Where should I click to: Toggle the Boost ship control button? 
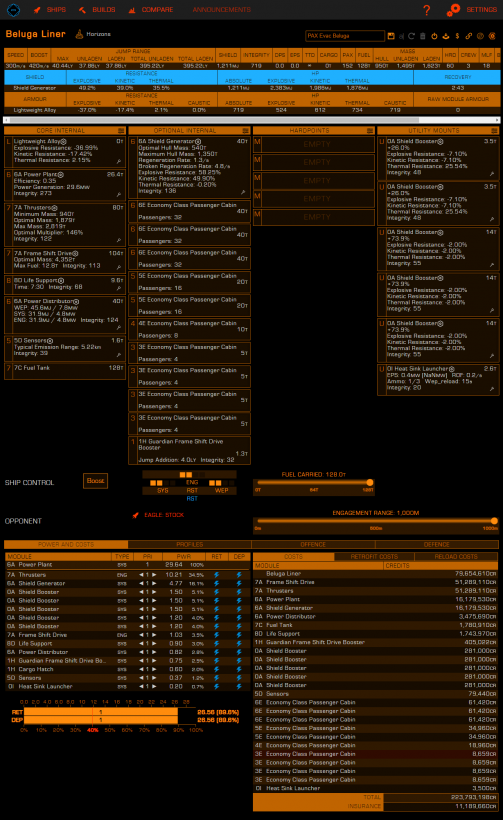pyautogui.click(x=95, y=481)
